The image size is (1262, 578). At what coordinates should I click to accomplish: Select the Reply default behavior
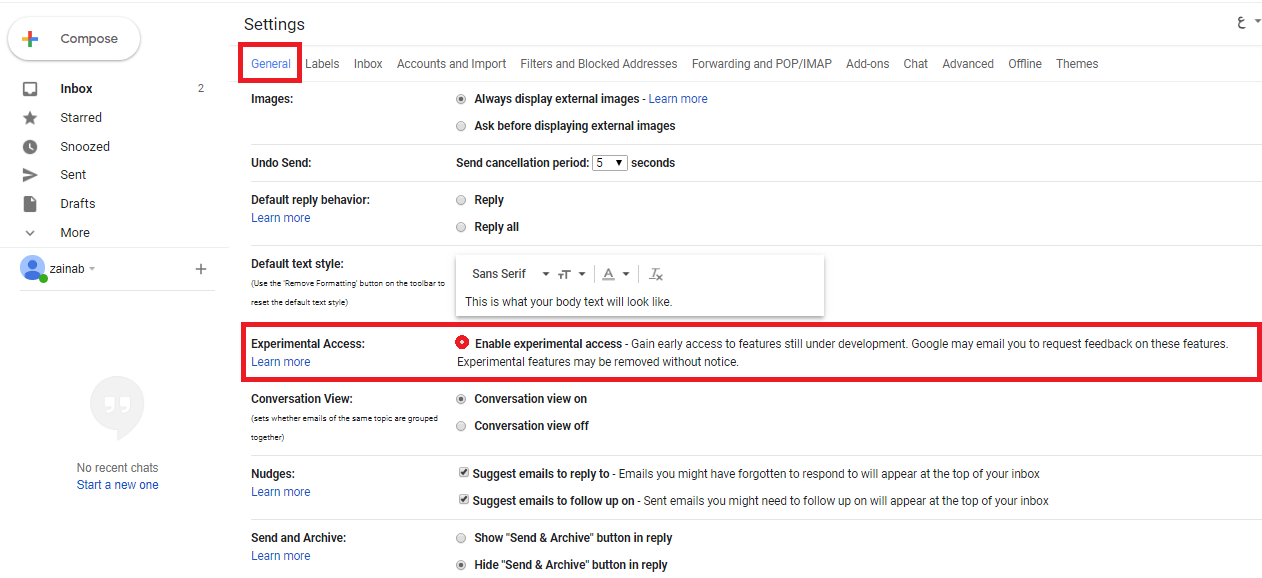click(461, 200)
